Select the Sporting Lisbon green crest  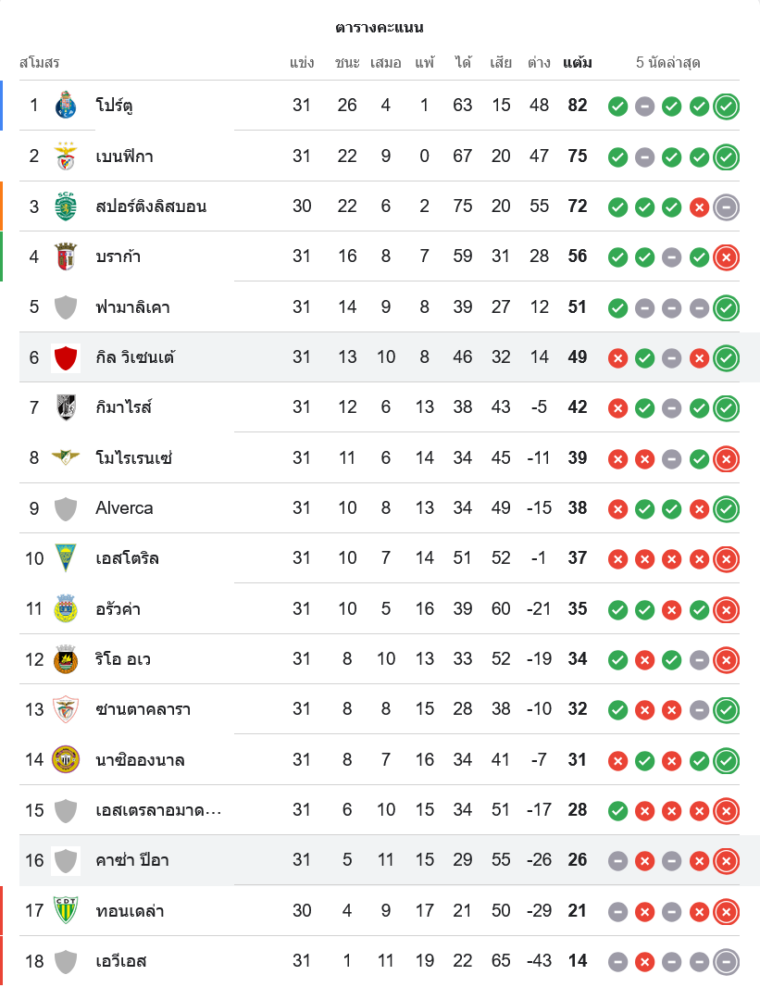click(x=66, y=206)
